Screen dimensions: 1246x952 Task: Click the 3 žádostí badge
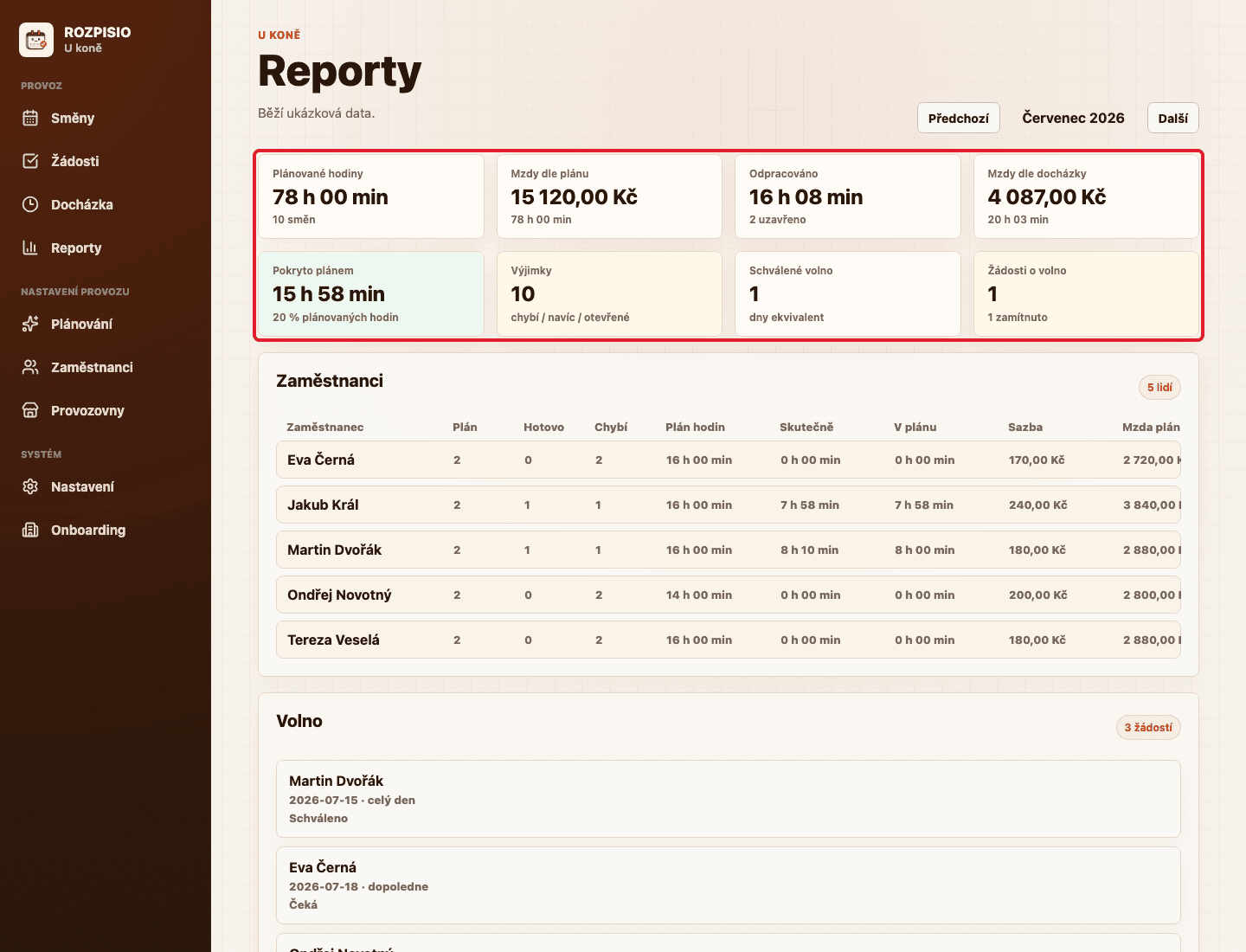(1148, 727)
